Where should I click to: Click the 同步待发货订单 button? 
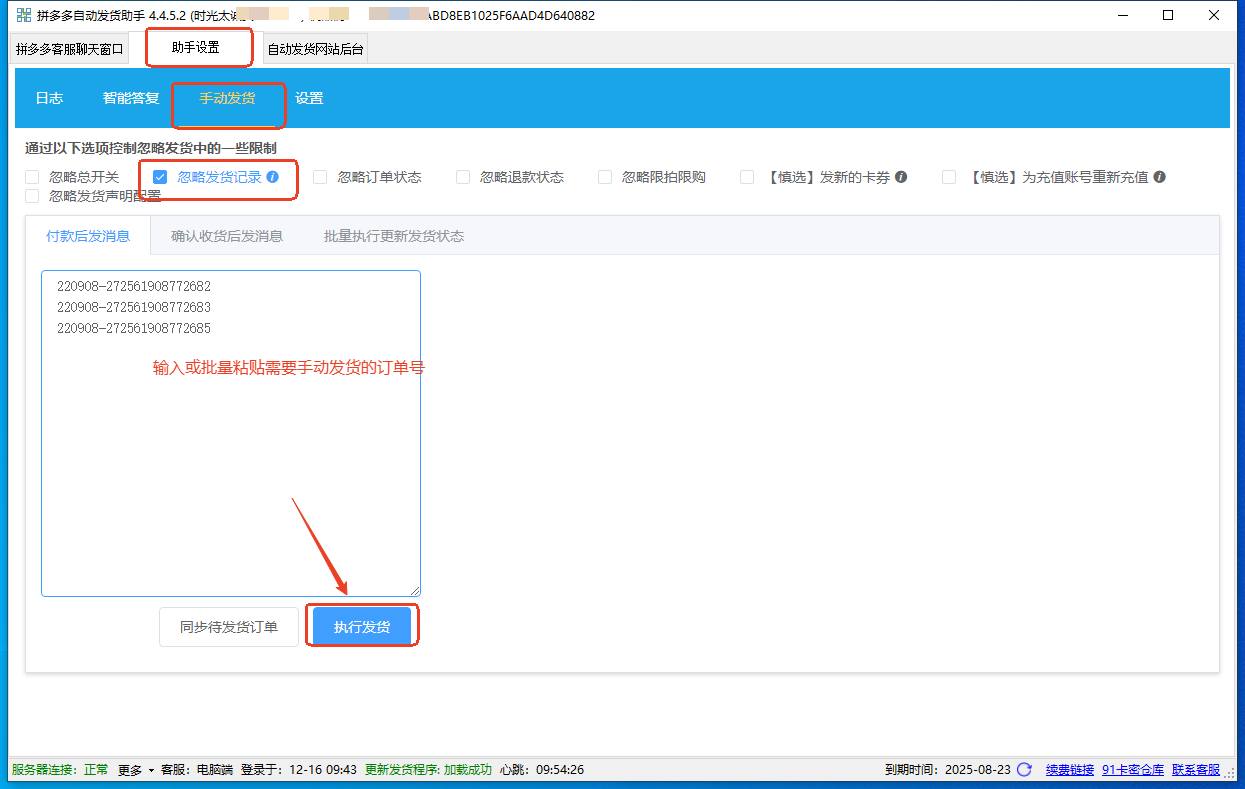pyautogui.click(x=229, y=627)
